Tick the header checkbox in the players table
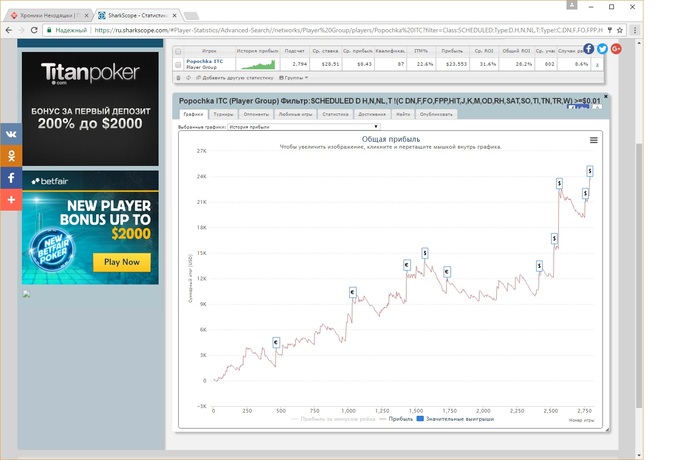The width and height of the screenshot is (700, 460). pyautogui.click(x=178, y=51)
